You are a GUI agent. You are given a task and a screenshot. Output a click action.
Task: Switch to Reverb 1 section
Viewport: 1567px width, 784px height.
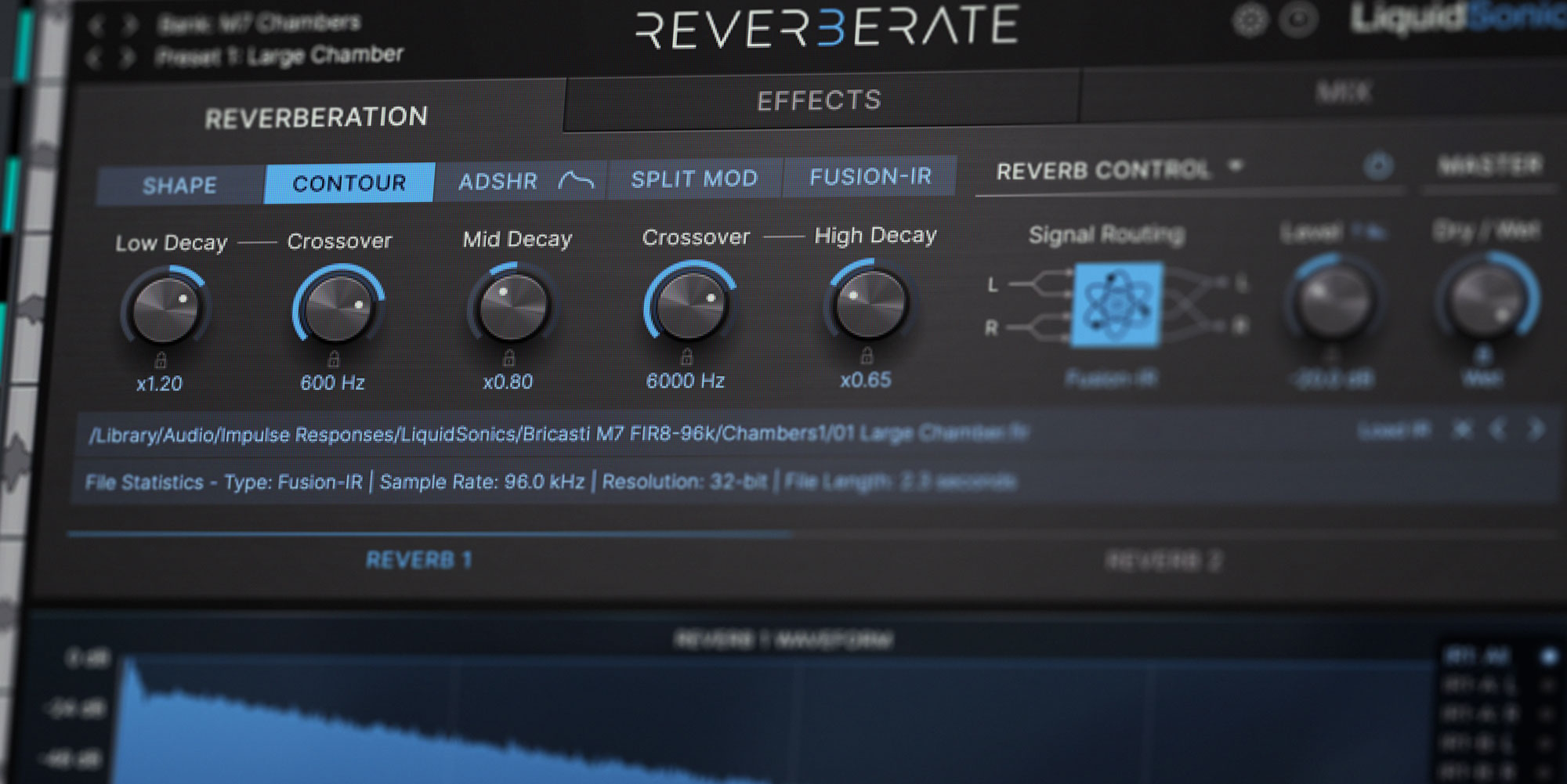pos(419,560)
